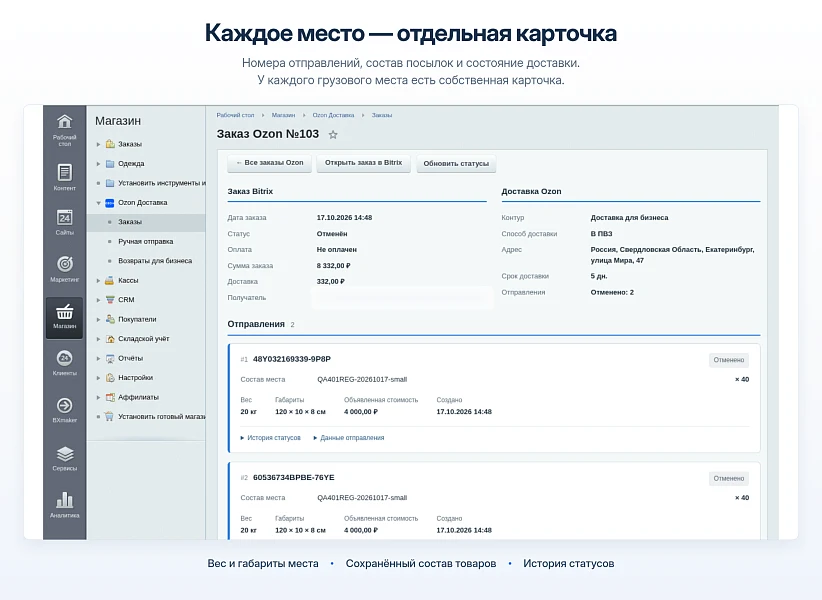
Task: Follow the Заказы breadcrumb link
Action: pyautogui.click(x=382, y=115)
